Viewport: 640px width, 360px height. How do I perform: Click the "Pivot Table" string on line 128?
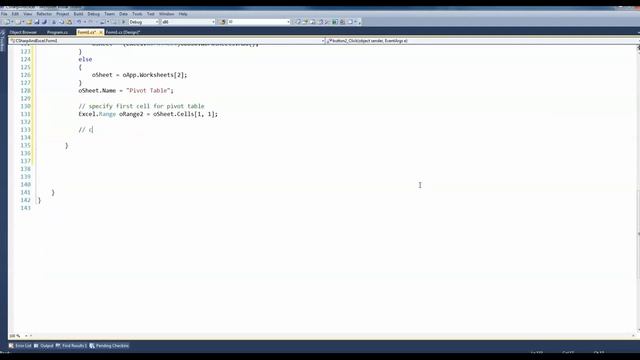(x=148, y=91)
